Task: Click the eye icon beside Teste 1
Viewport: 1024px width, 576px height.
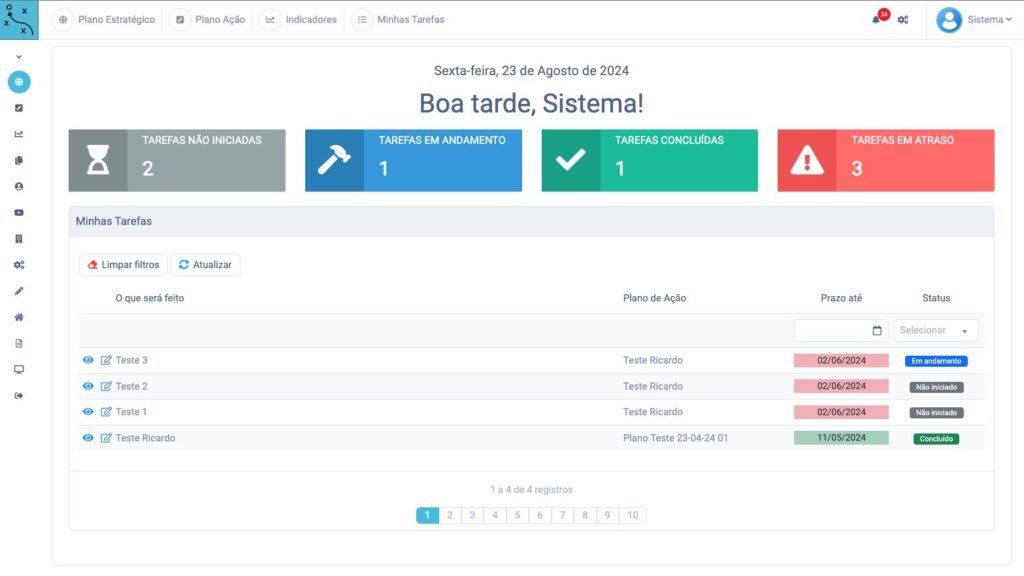Action: pyautogui.click(x=88, y=412)
